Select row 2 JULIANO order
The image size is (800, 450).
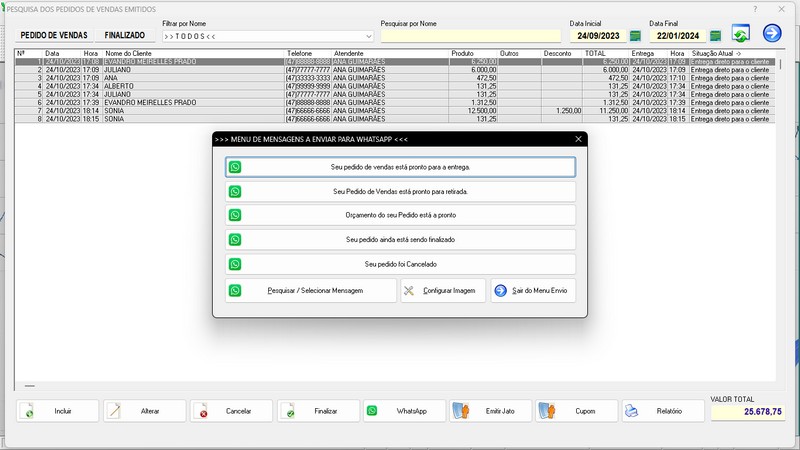pyautogui.click(x=395, y=70)
